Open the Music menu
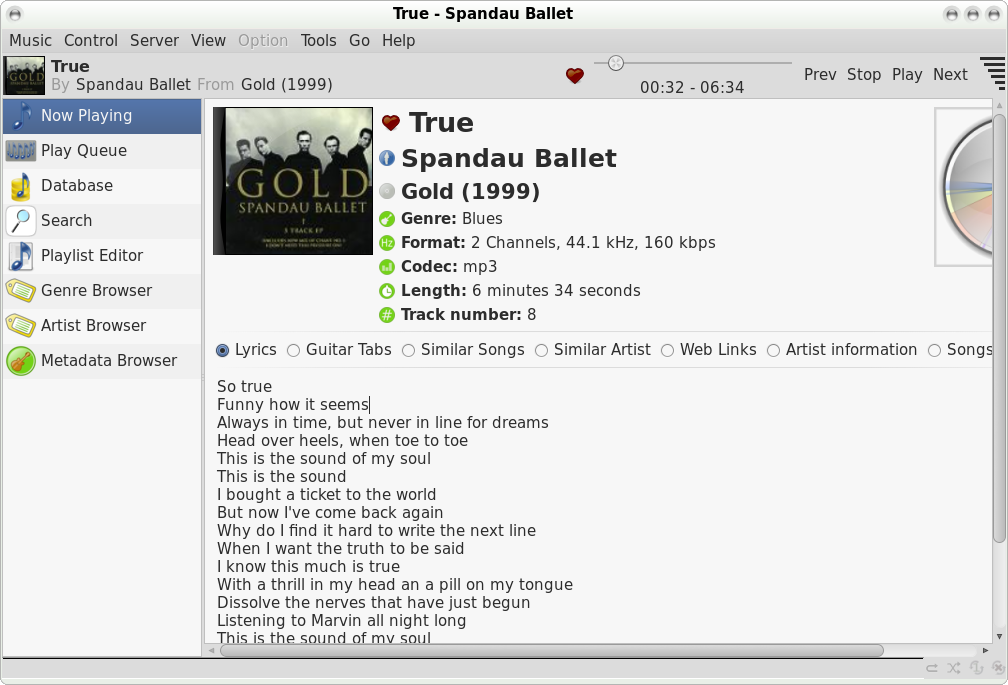The height and width of the screenshot is (685, 1008). tap(30, 41)
